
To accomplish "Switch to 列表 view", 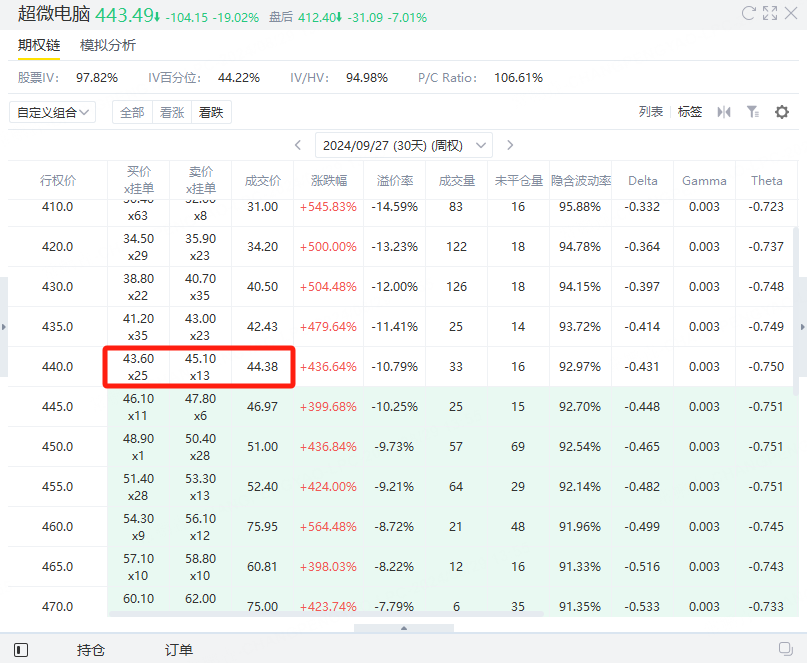I will pos(651,112).
